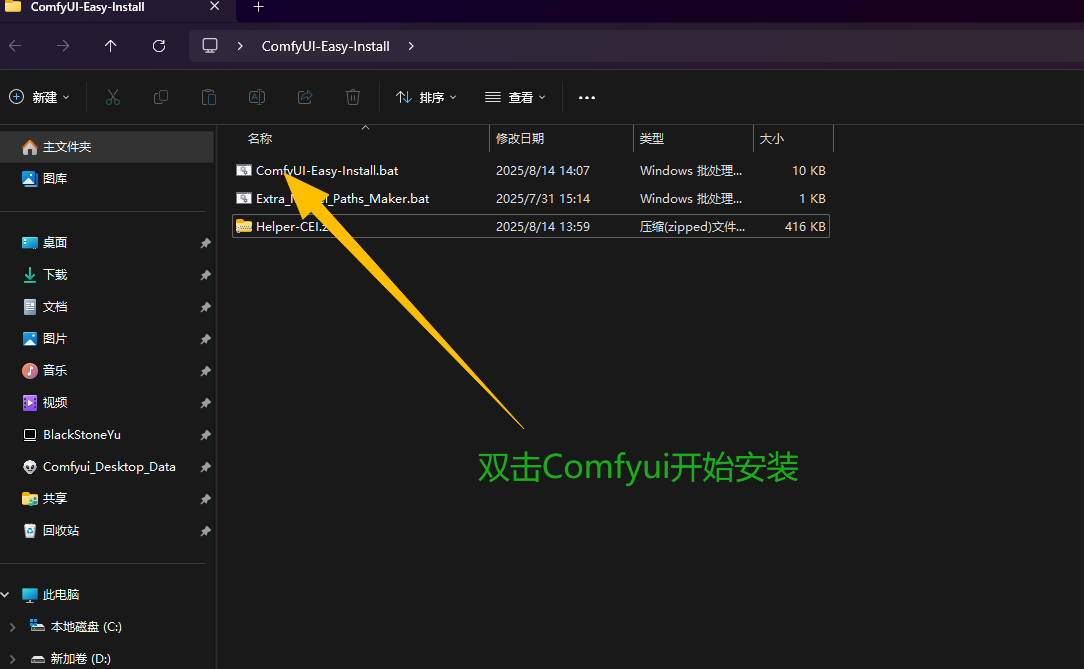Viewport: 1084px width, 669px height.
Task: Click the Rename icon in toolbar
Action: coord(257,97)
